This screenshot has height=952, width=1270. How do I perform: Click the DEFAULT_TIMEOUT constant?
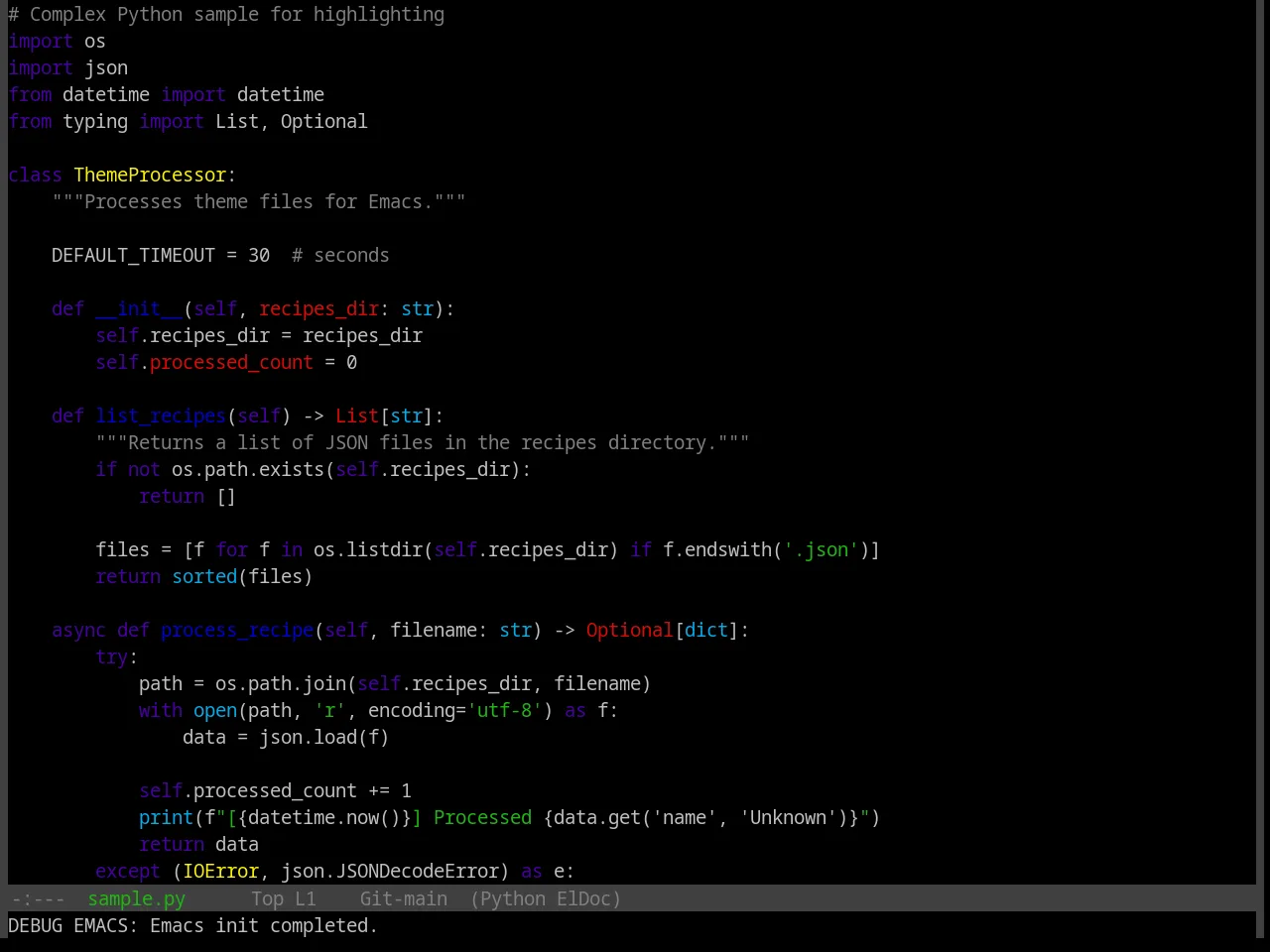point(133,256)
